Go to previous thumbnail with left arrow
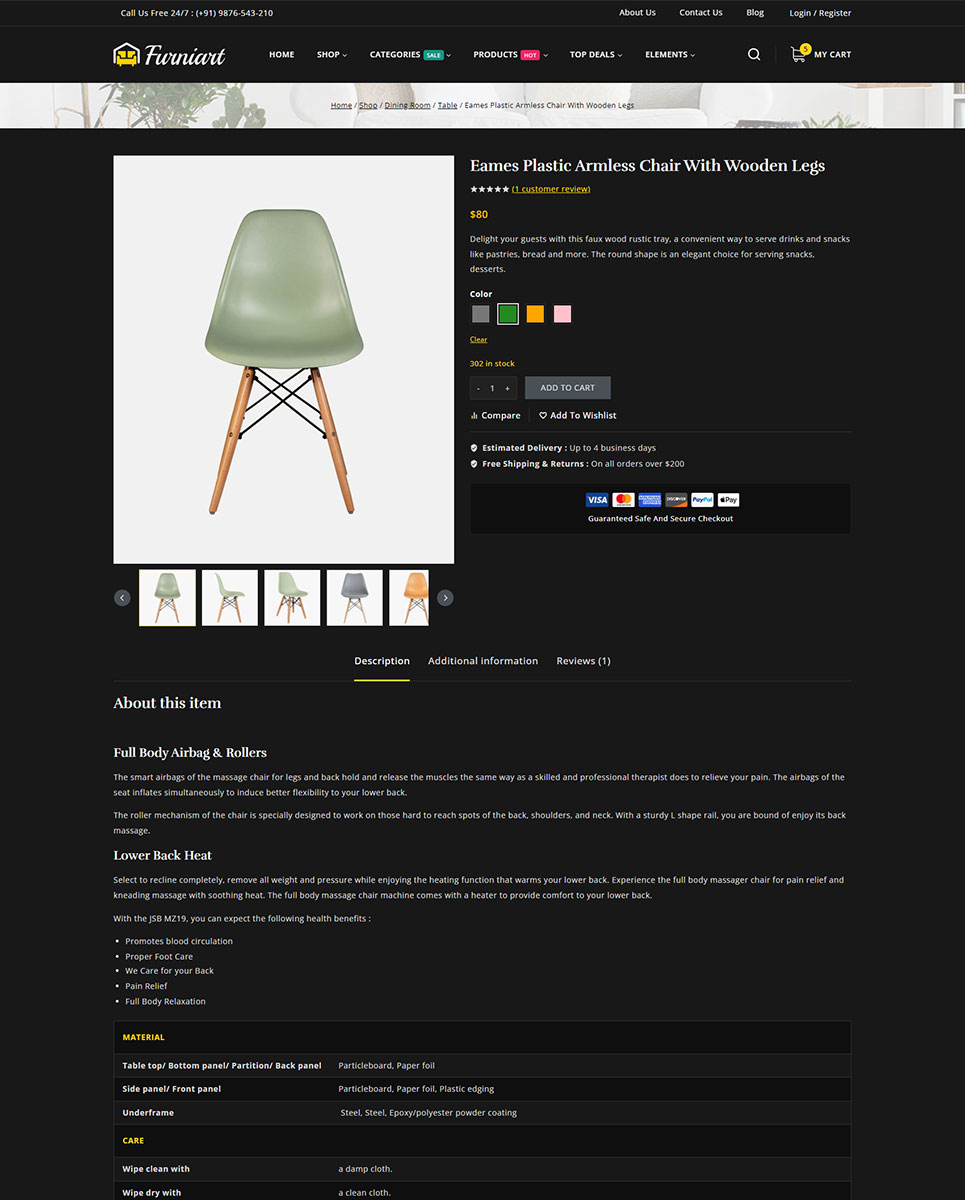The image size is (965, 1200). [x=122, y=598]
